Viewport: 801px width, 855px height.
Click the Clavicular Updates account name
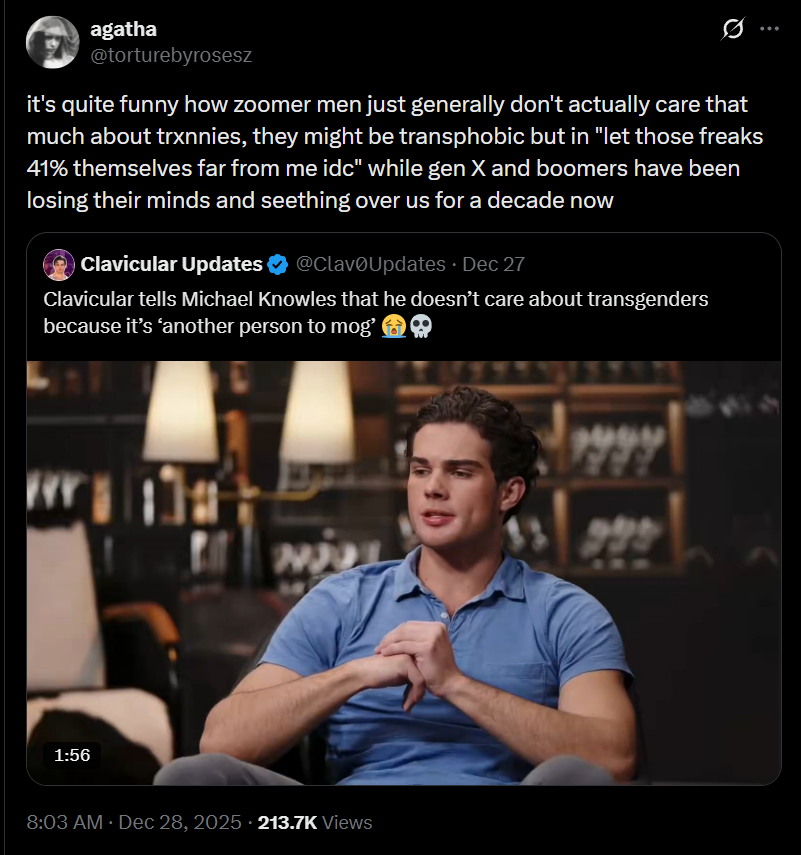[x=171, y=264]
